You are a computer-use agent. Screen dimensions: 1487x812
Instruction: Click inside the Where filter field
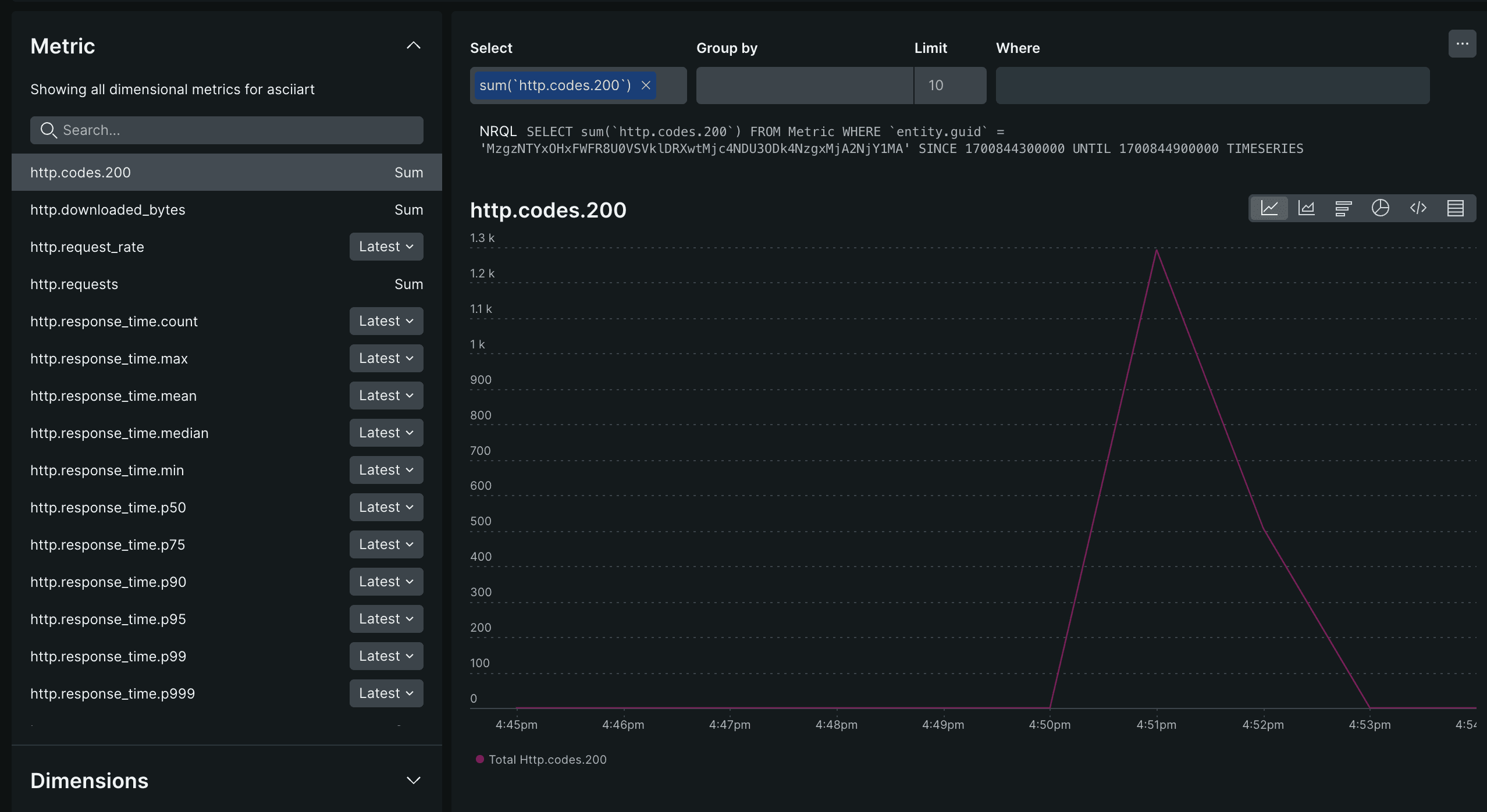tap(1211, 85)
